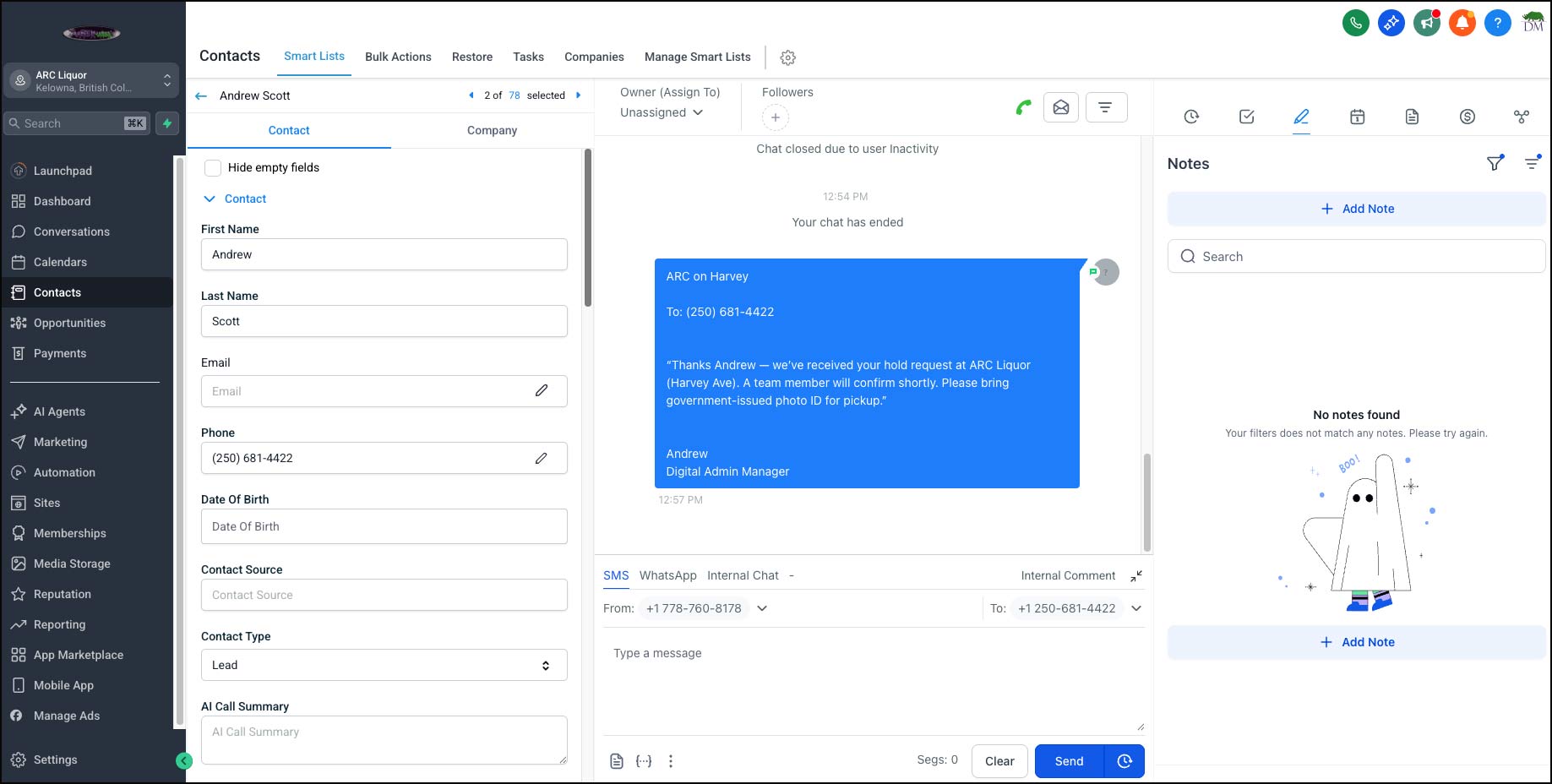This screenshot has width=1552, height=784.
Task: Click the Payments dollar icon in right panel
Action: (1468, 117)
